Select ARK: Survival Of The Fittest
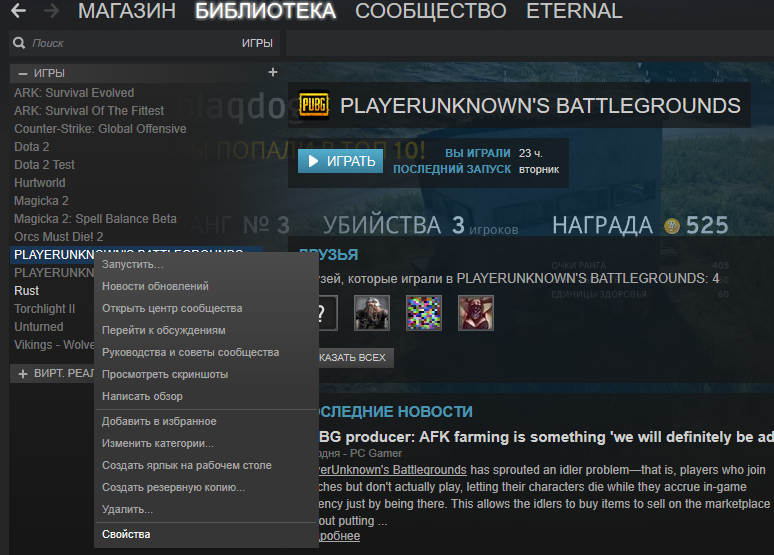This screenshot has width=774, height=555. pyautogui.click(x=89, y=111)
